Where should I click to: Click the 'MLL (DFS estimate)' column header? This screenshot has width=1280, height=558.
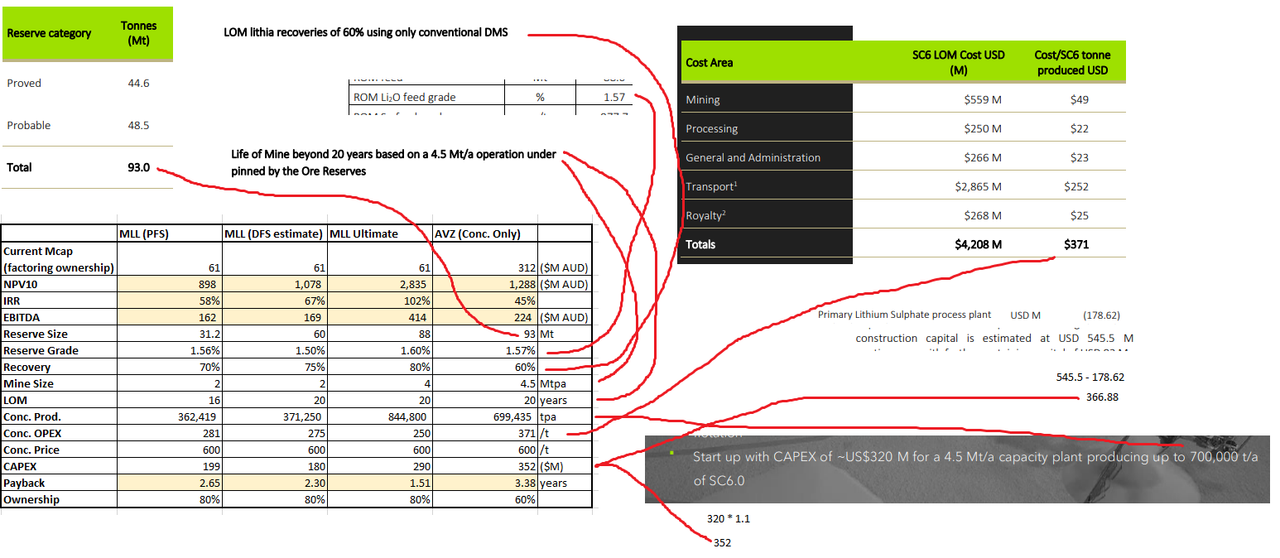point(273,234)
